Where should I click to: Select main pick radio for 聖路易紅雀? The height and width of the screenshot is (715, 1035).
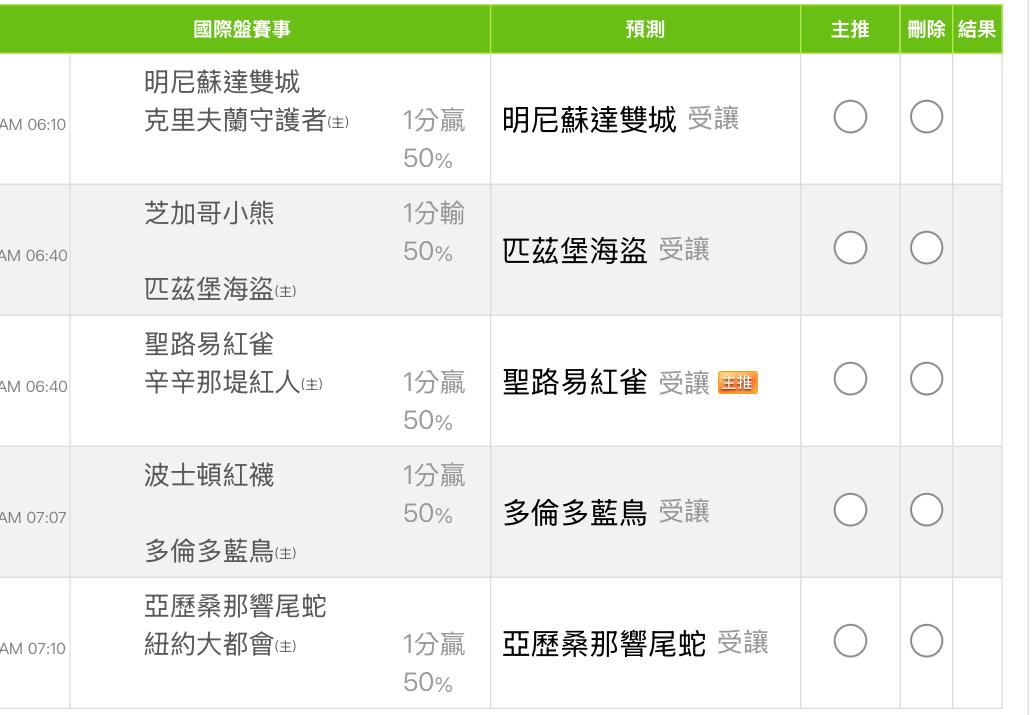[x=850, y=378]
